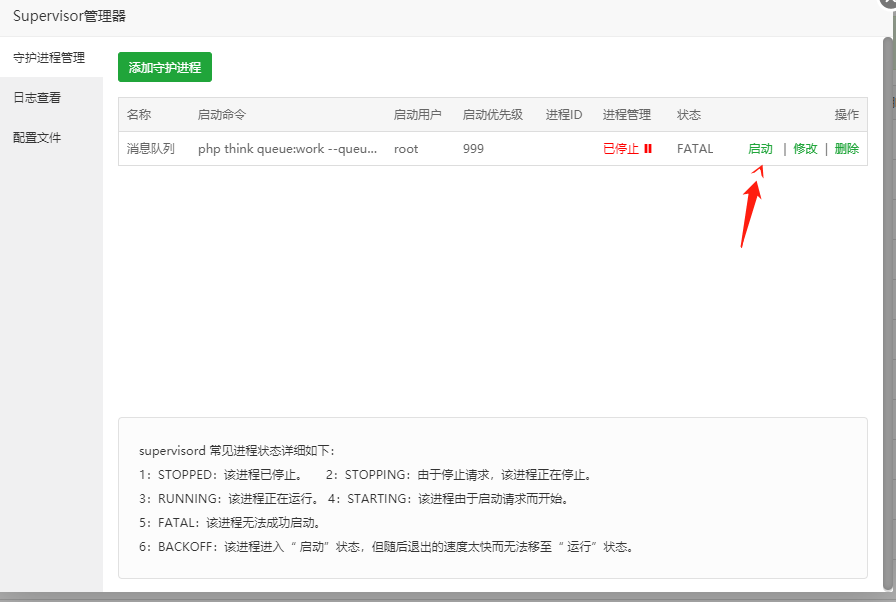Click the red pause icon beside 已停止
Screen dimensions: 896x602
(x=648, y=149)
